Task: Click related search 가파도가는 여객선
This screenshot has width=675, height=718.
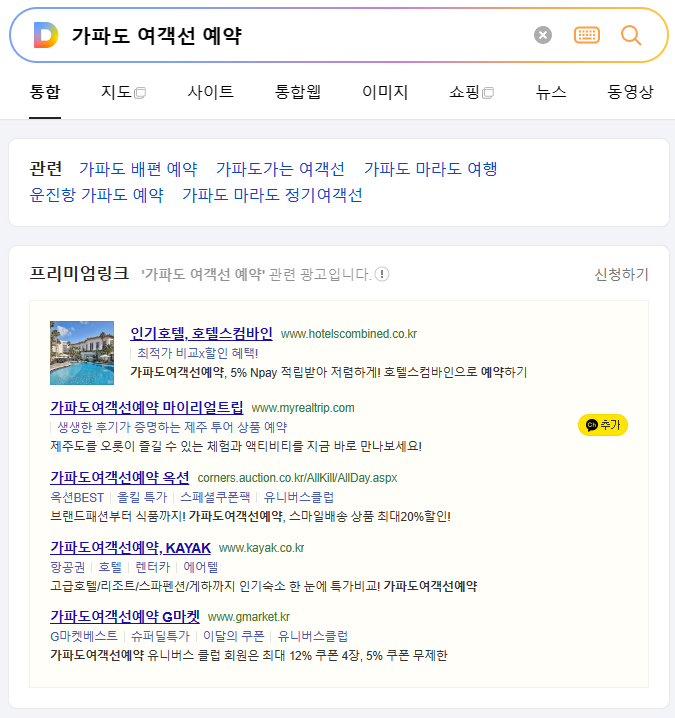Action: click(x=280, y=169)
